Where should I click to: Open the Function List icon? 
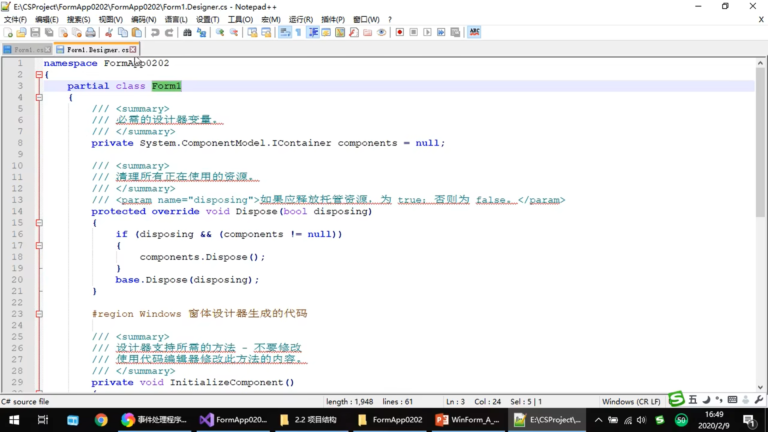(x=354, y=32)
